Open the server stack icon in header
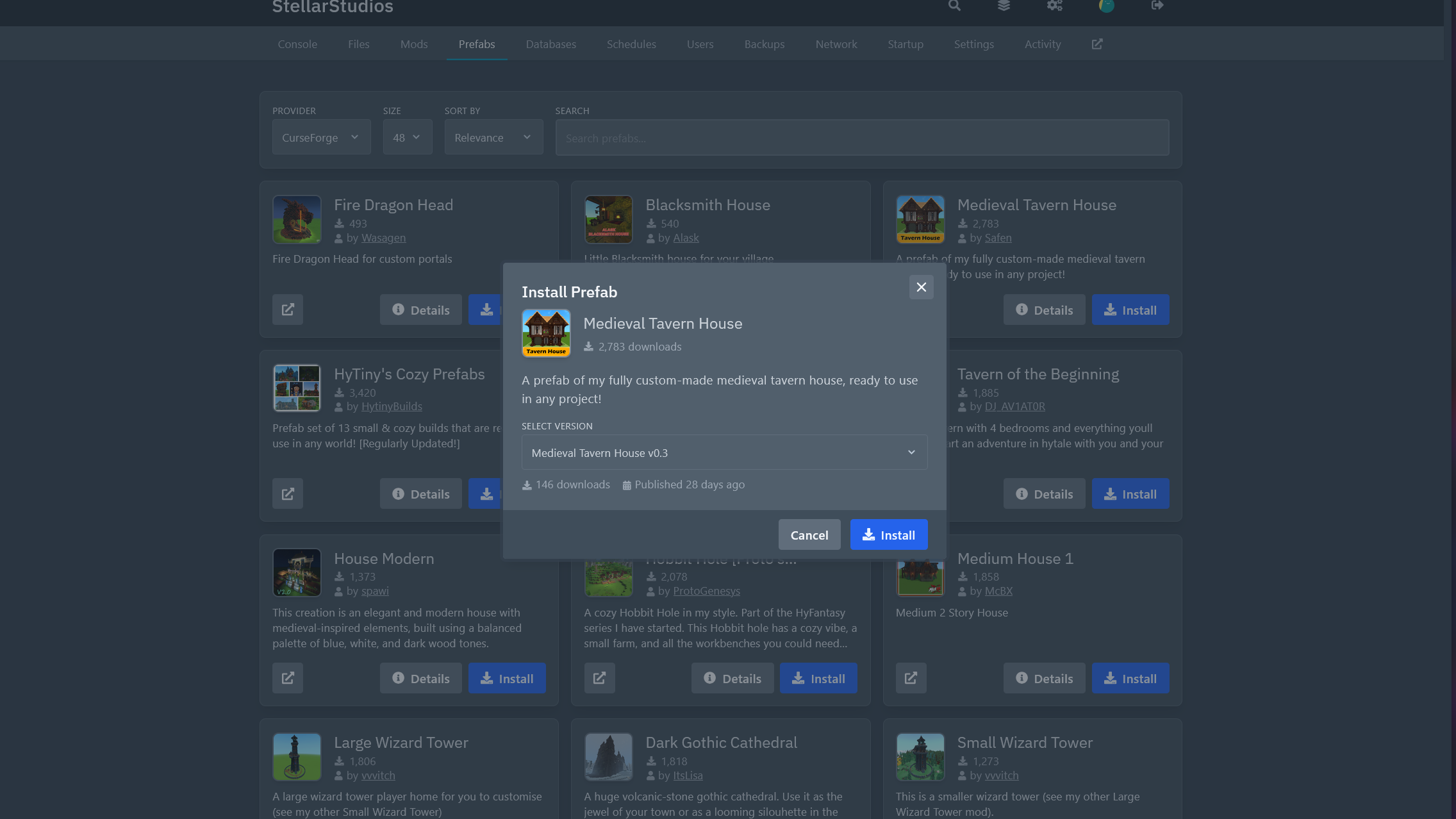This screenshot has width=1456, height=819. [x=1004, y=6]
